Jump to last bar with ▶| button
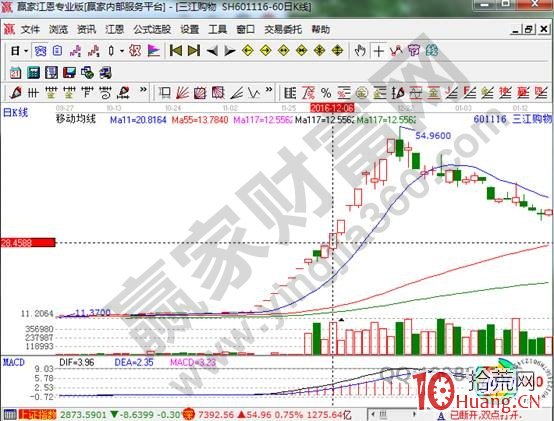 [194, 51]
